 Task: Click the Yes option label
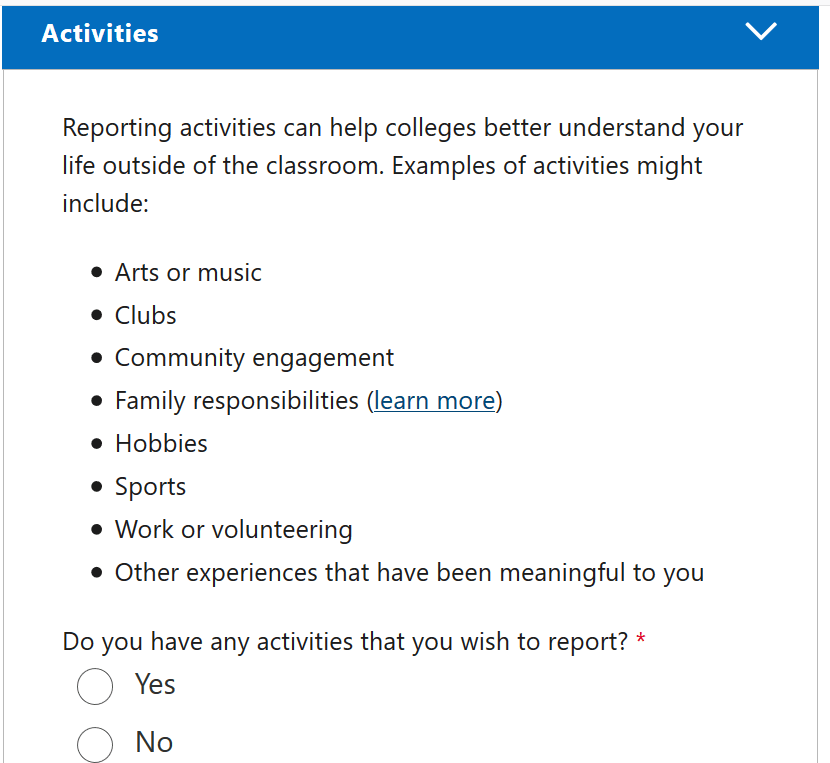[155, 684]
